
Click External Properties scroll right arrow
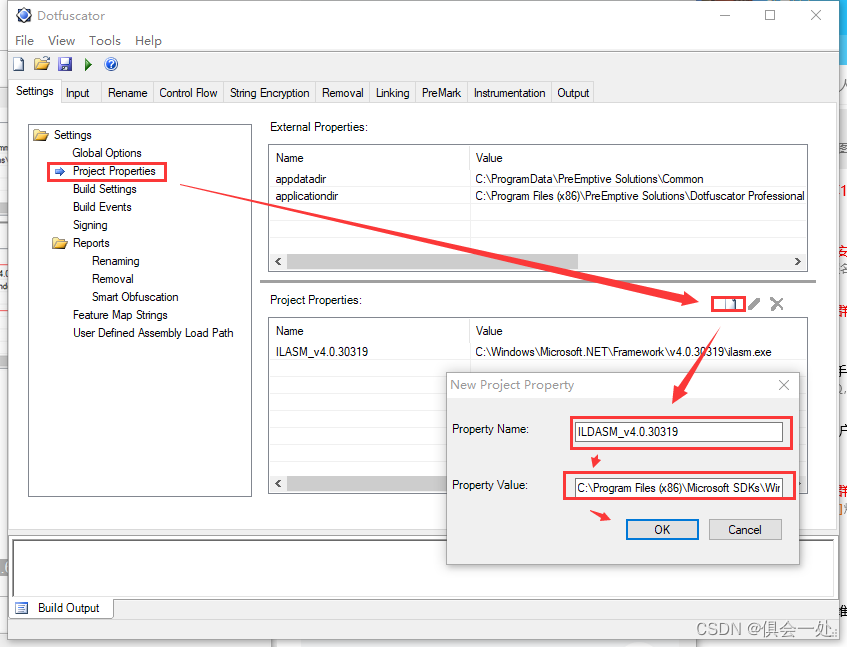798,261
